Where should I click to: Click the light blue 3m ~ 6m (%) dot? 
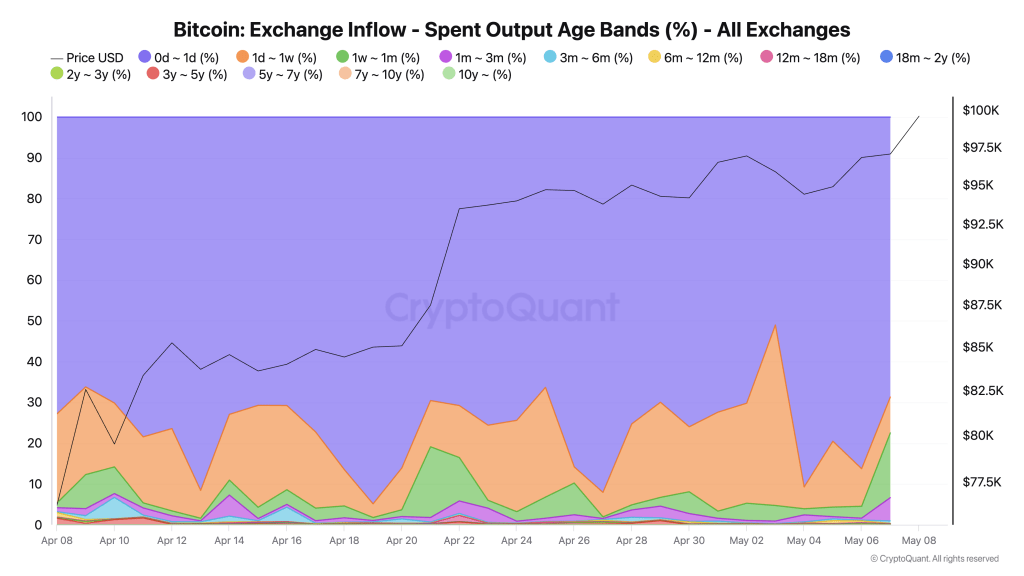tap(551, 57)
